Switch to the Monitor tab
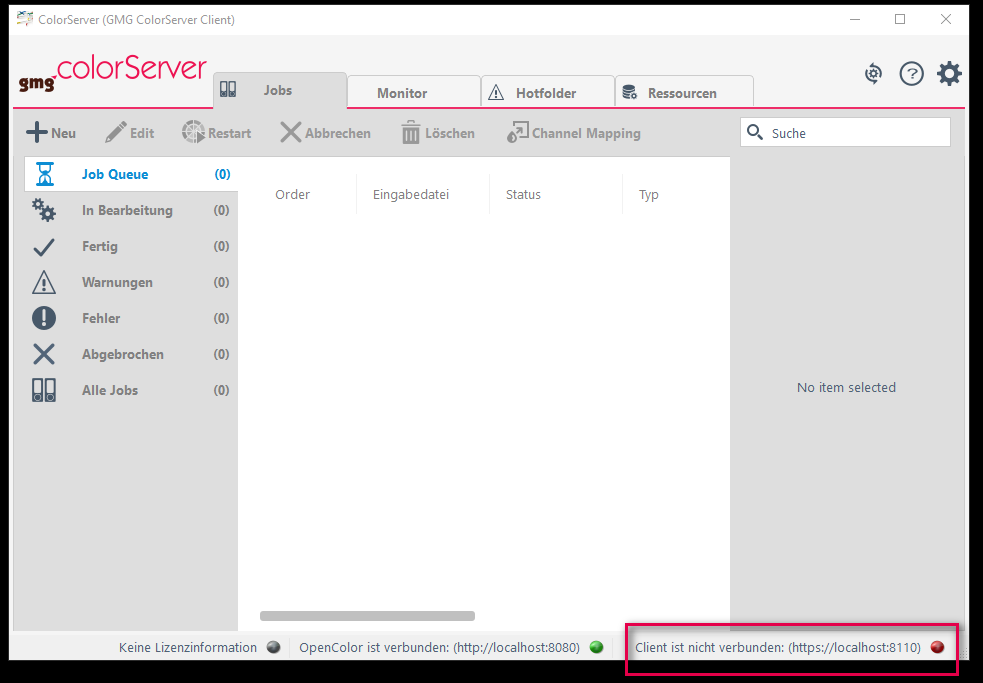This screenshot has height=683, width=983. pos(414,92)
